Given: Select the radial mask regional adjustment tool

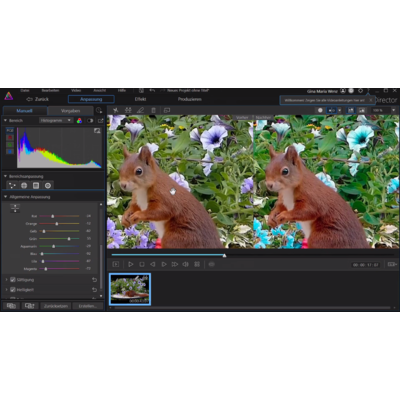Looking at the screenshot, I should (x=48, y=185).
